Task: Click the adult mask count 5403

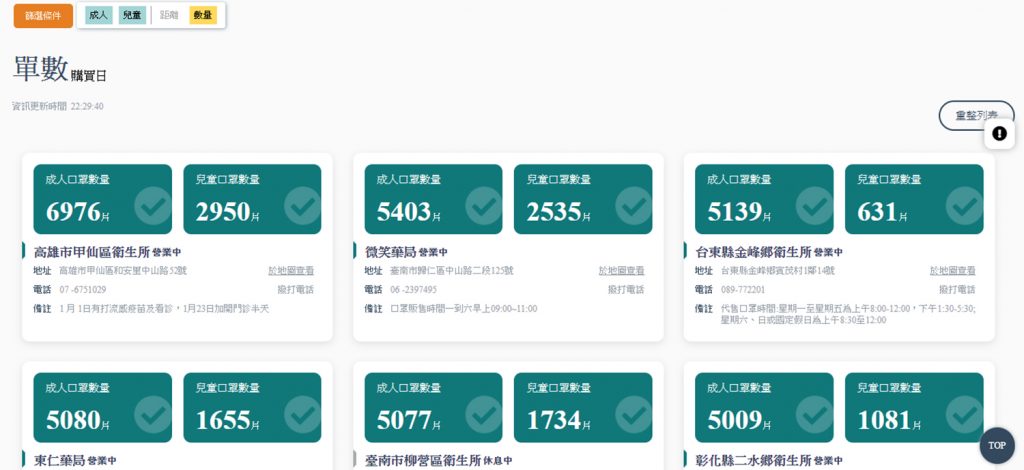Action: point(404,212)
